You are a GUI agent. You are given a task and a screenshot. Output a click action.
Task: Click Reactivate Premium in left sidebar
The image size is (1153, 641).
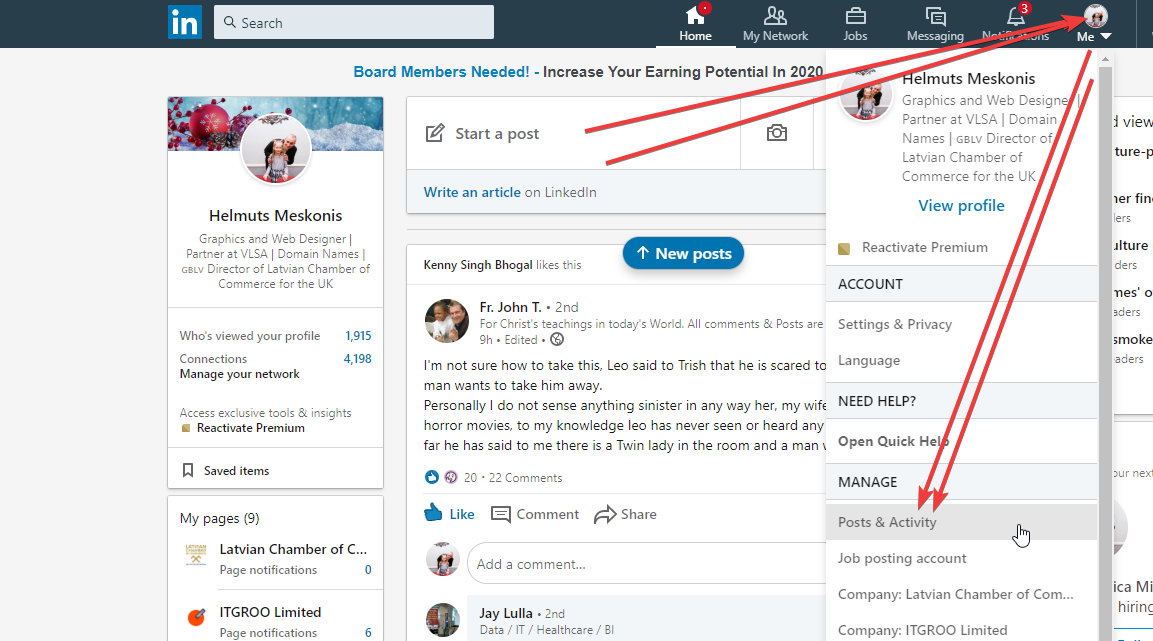250,428
